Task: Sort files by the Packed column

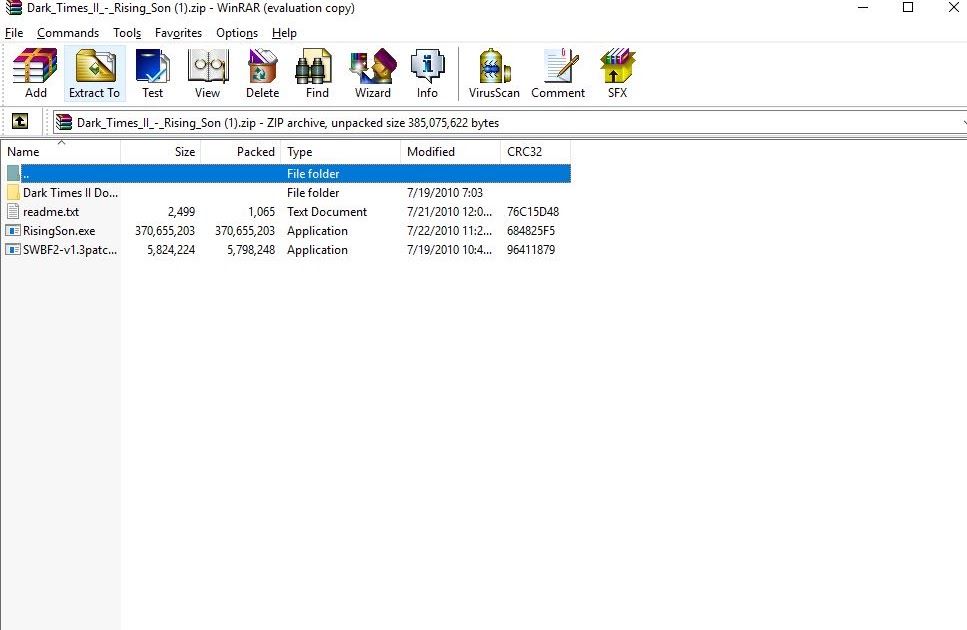Action: (241, 152)
